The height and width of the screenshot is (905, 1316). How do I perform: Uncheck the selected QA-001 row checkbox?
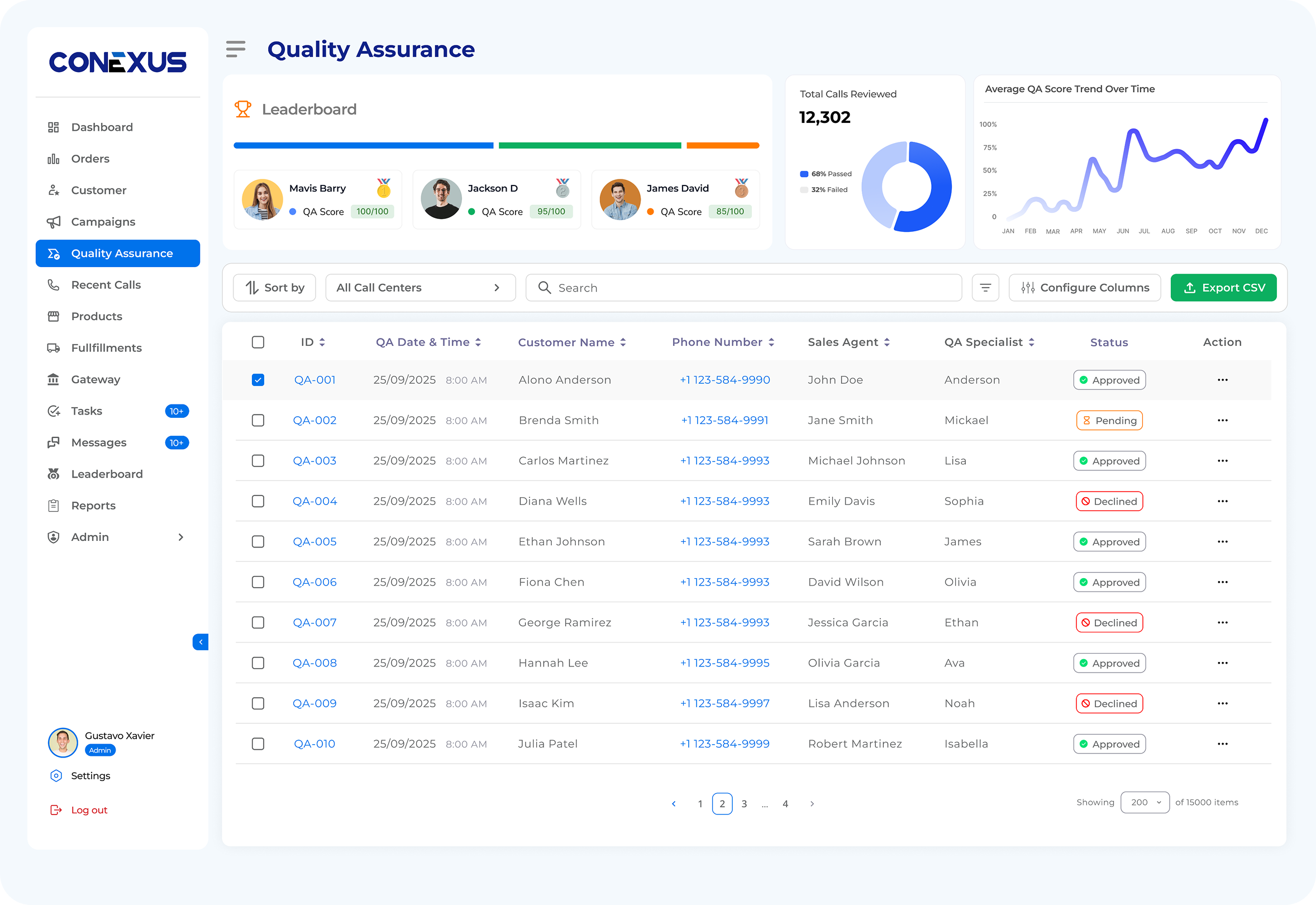258,380
